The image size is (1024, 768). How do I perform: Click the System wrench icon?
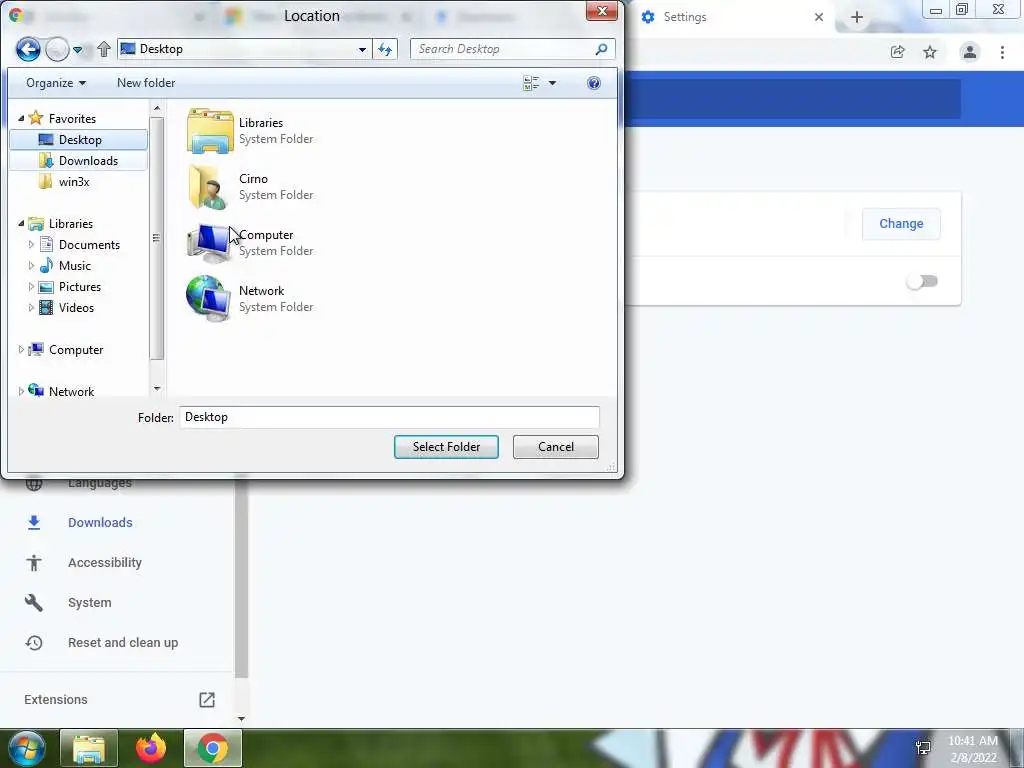[x=34, y=603]
